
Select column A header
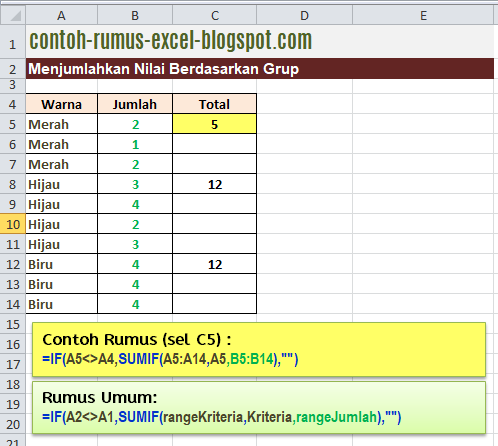[x=62, y=15]
